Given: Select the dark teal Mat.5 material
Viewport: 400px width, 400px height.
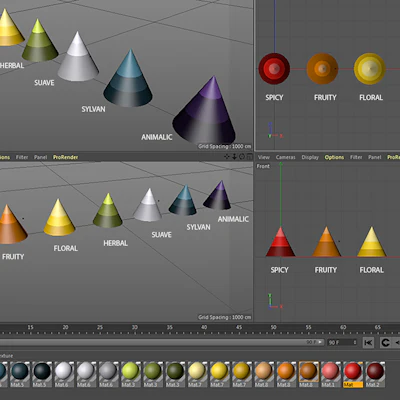Looking at the screenshot, I should point(20,374).
